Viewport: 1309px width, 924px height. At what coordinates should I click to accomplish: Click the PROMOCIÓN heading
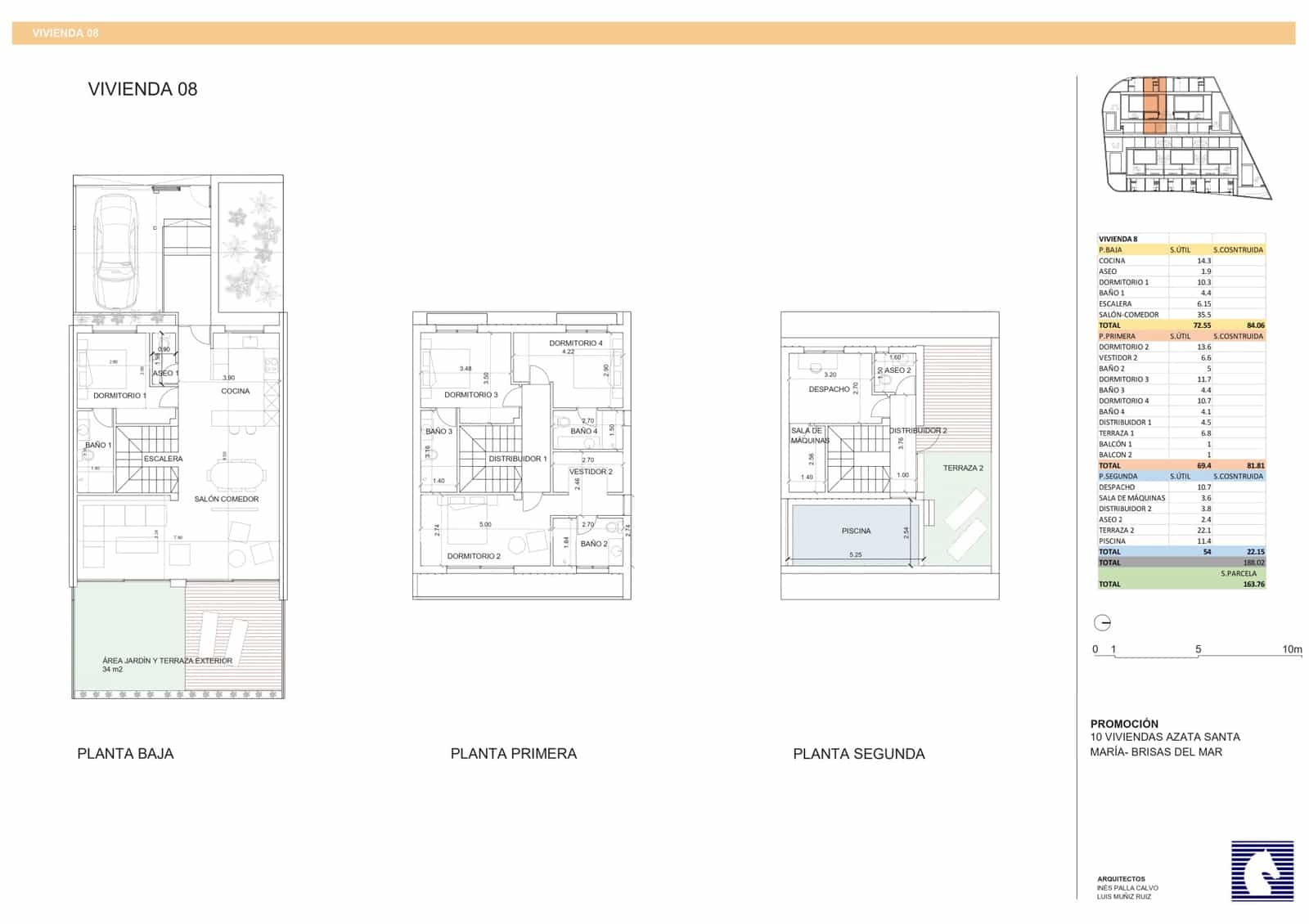tap(1124, 724)
